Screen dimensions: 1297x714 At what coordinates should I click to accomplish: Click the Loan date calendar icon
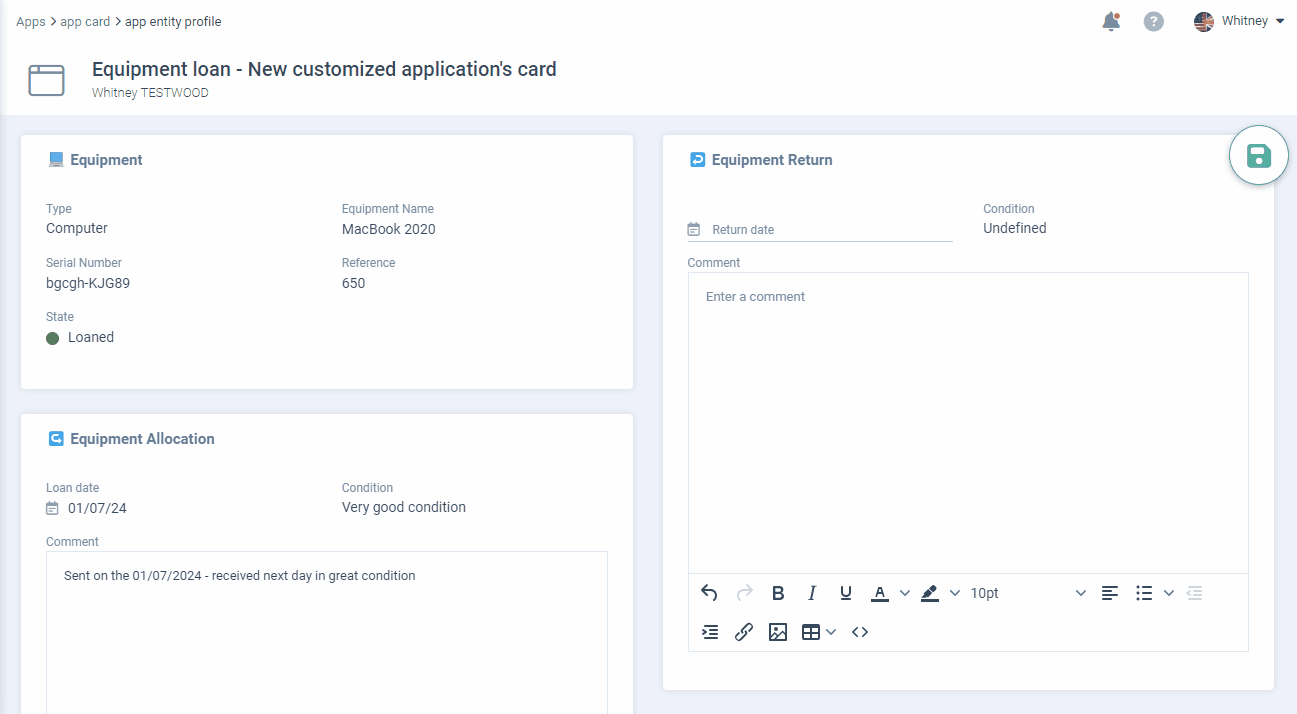point(52,509)
